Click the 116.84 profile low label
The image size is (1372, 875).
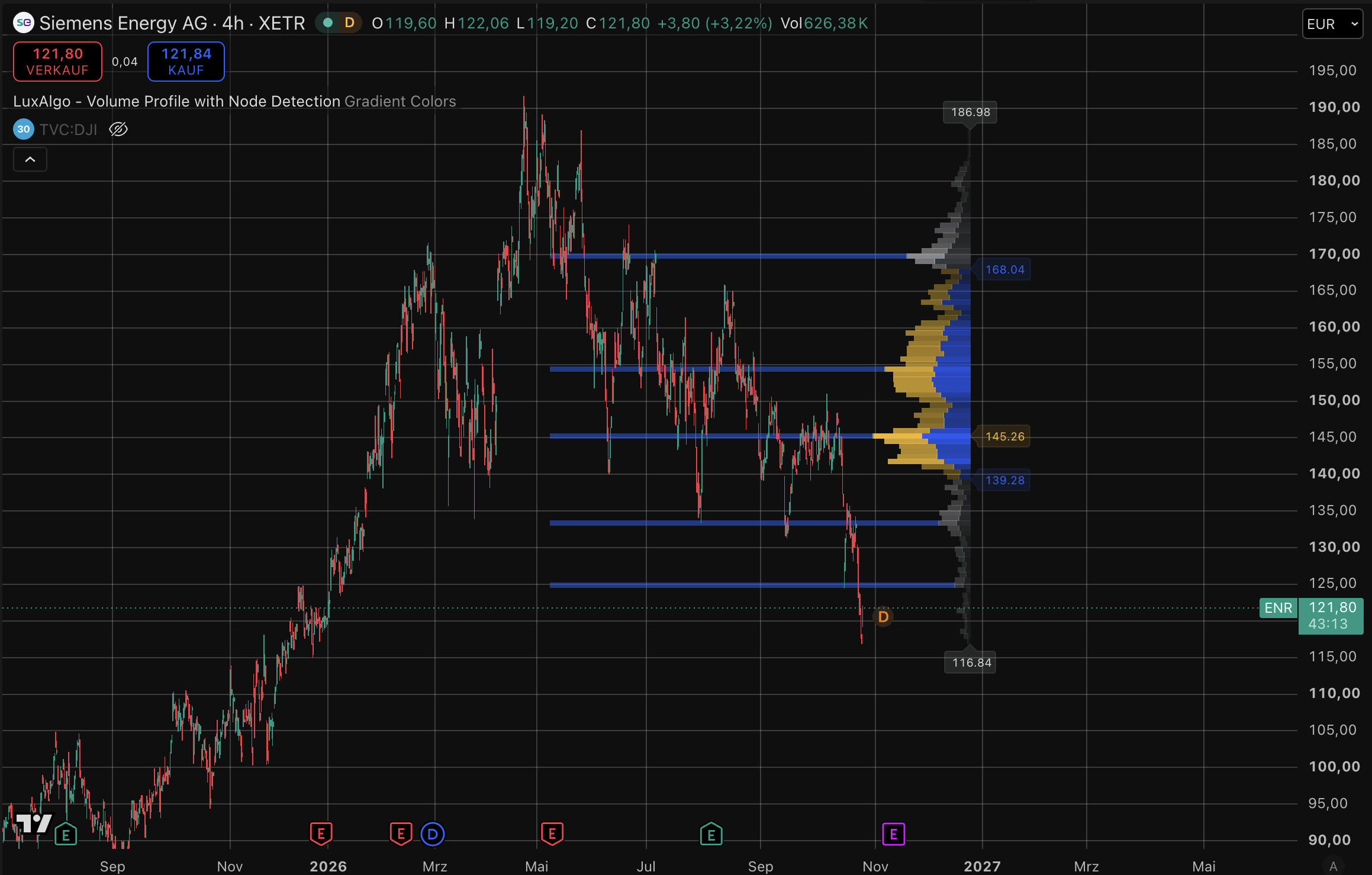click(x=971, y=662)
